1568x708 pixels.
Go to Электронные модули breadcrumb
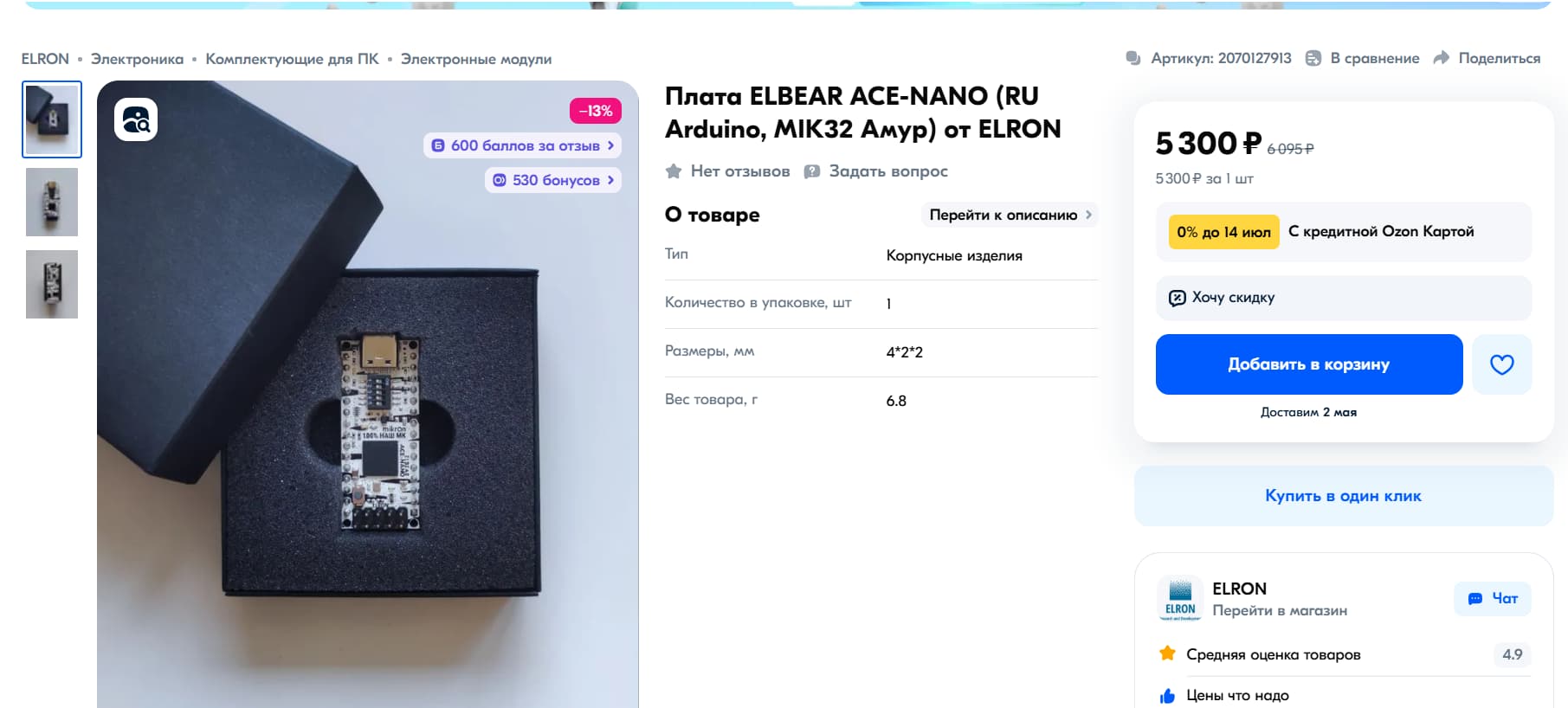point(476,59)
